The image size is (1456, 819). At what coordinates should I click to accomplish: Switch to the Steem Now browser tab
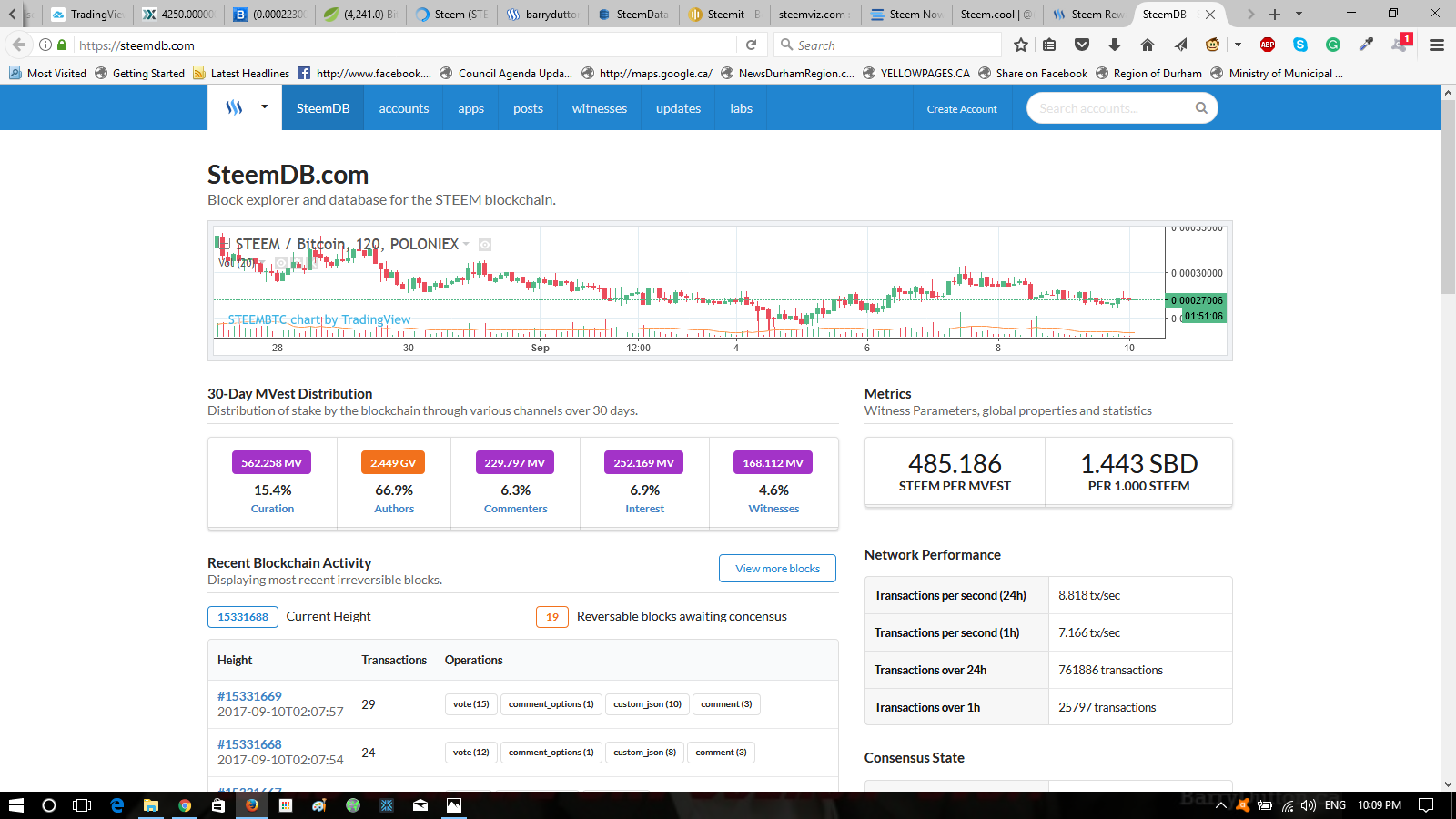[x=906, y=15]
